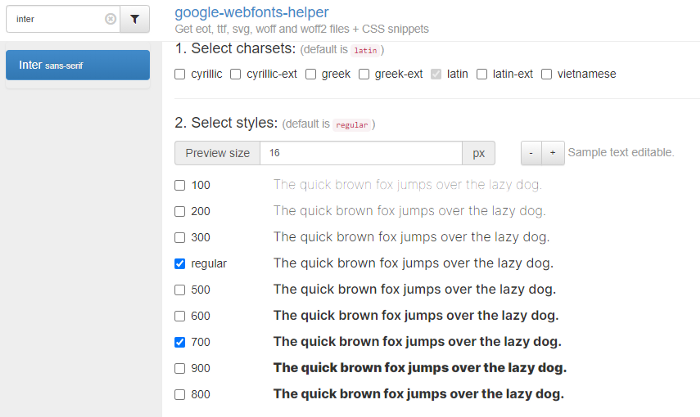Click the 500 weight sample sentence
Viewport: 700px width, 417px height.
pyautogui.click(x=415, y=289)
